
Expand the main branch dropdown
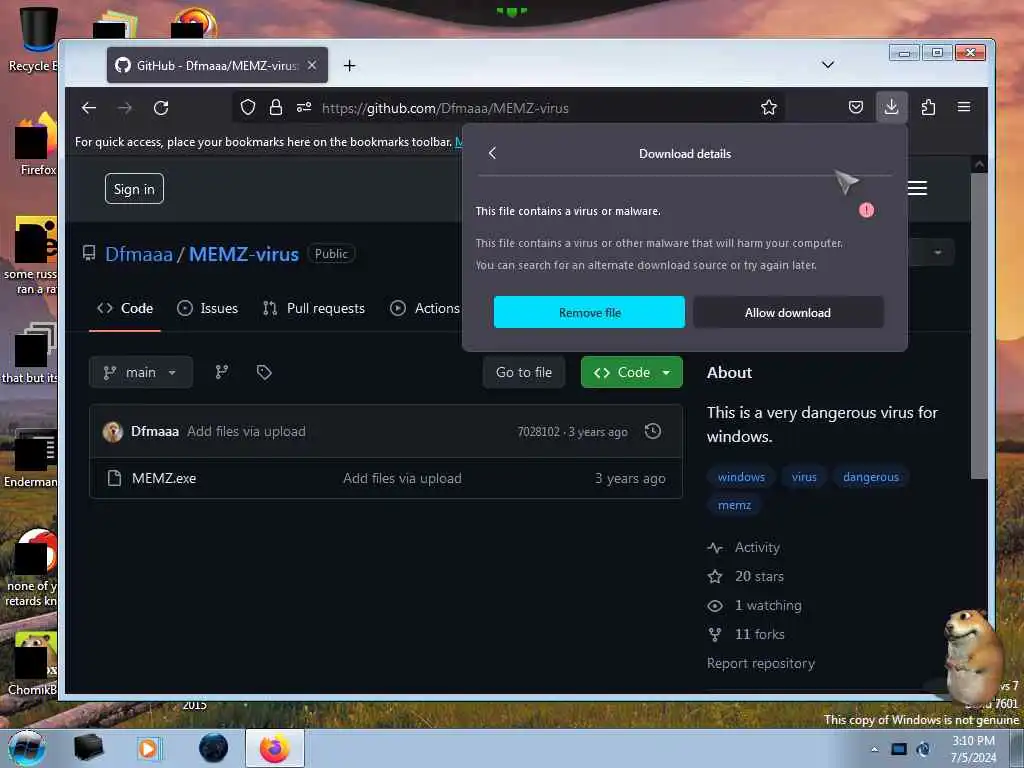[140, 372]
